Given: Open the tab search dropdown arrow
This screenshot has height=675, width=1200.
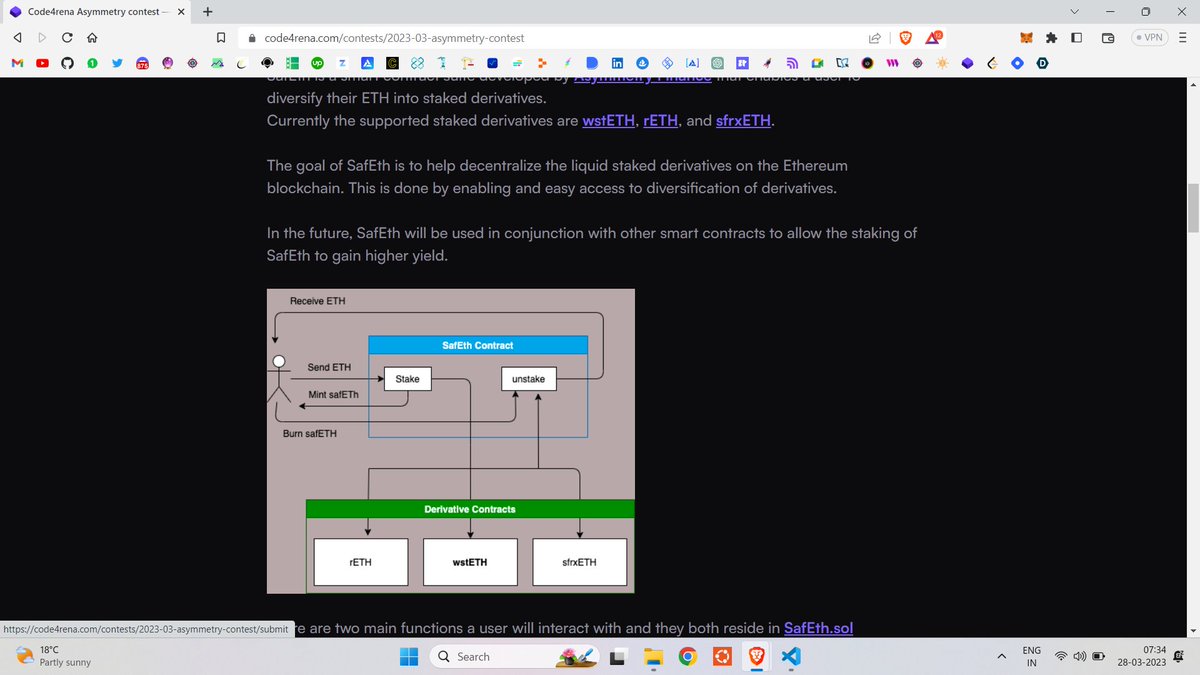Looking at the screenshot, I should point(1075,12).
